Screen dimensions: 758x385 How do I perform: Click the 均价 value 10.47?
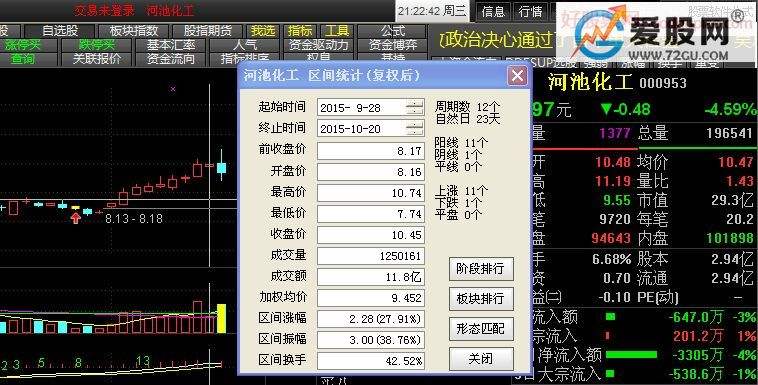pyautogui.click(x=736, y=162)
